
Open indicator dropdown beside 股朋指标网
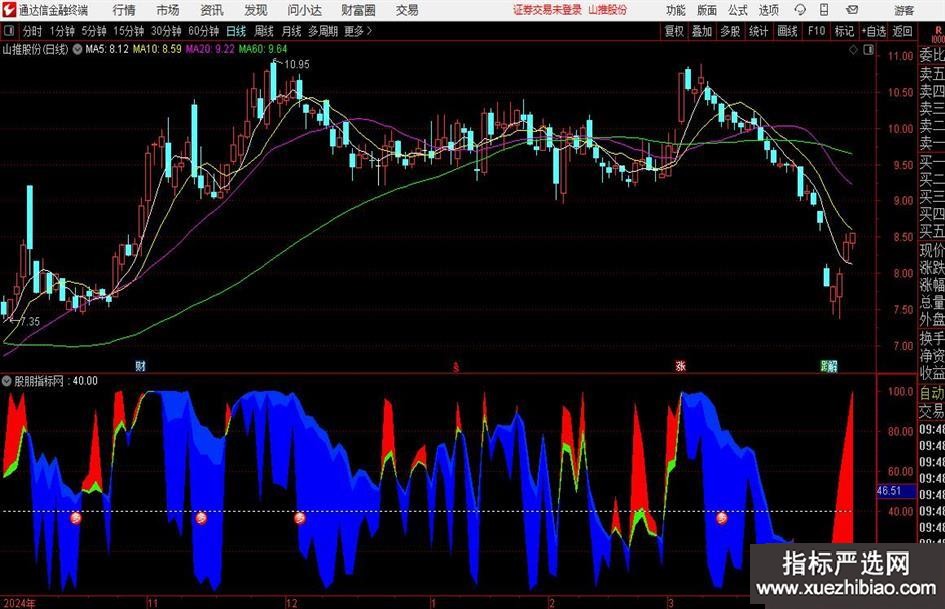tap(7, 380)
